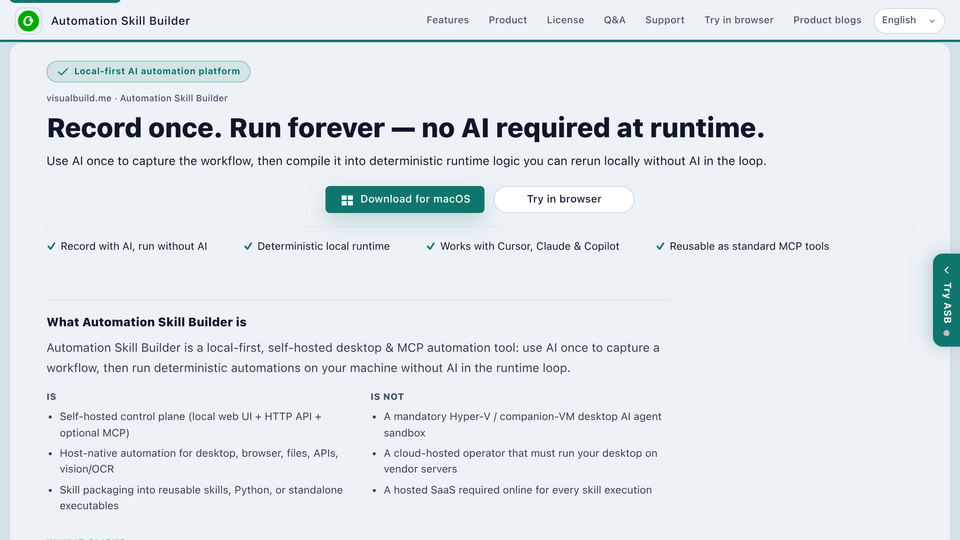
Task: Click the checkmark beside Reusable as standard MCP tools
Action: (660, 246)
